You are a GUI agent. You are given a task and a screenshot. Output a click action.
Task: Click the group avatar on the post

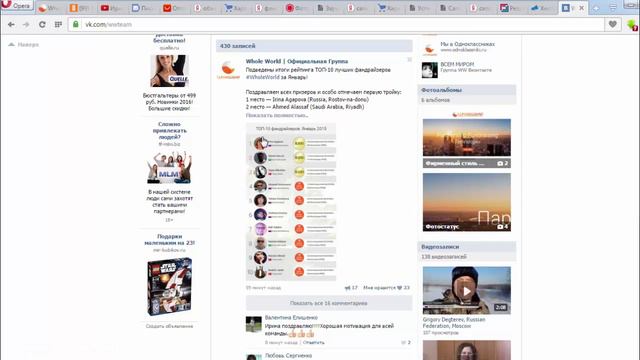click(x=228, y=69)
